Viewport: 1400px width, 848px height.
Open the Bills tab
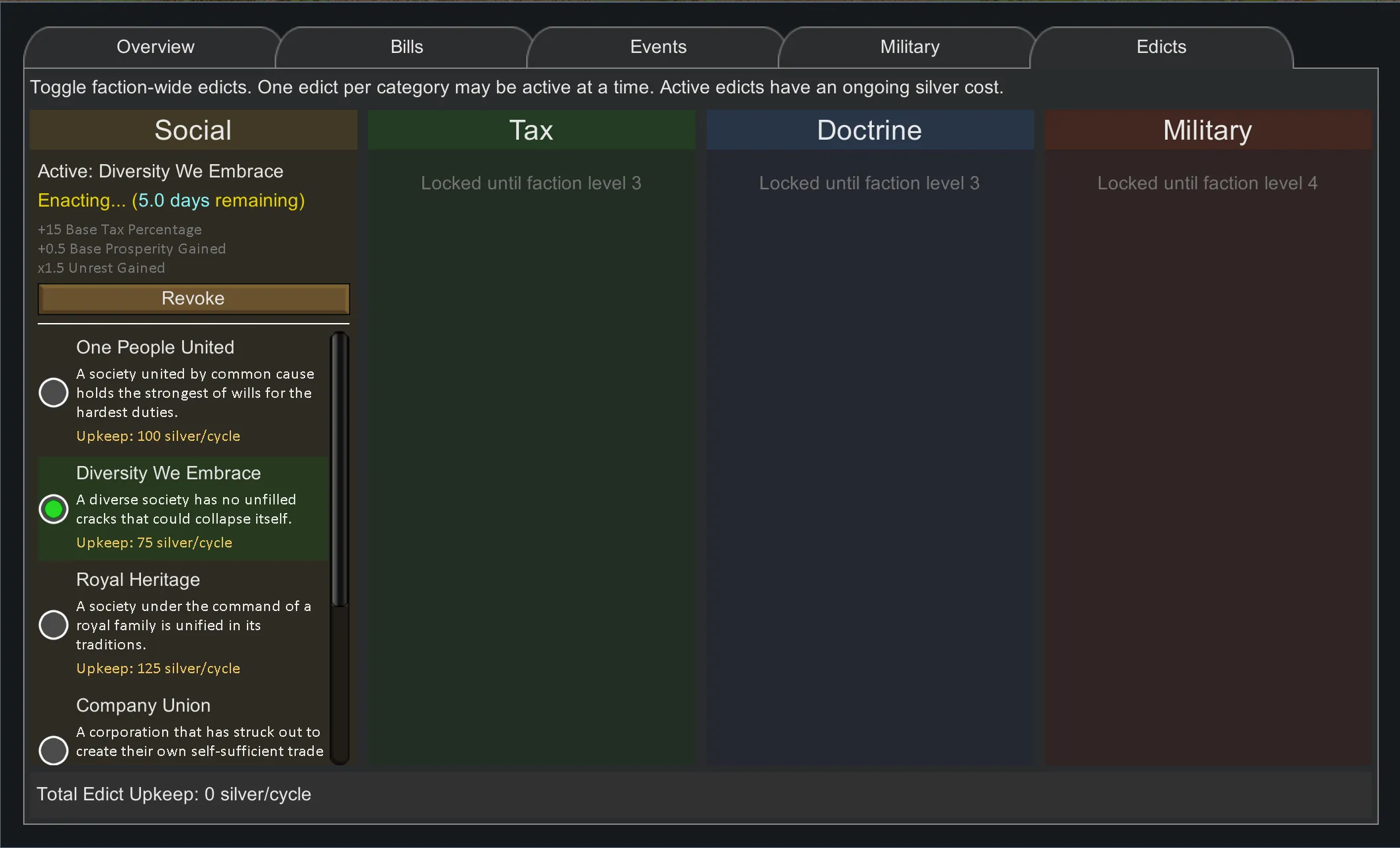coord(406,47)
